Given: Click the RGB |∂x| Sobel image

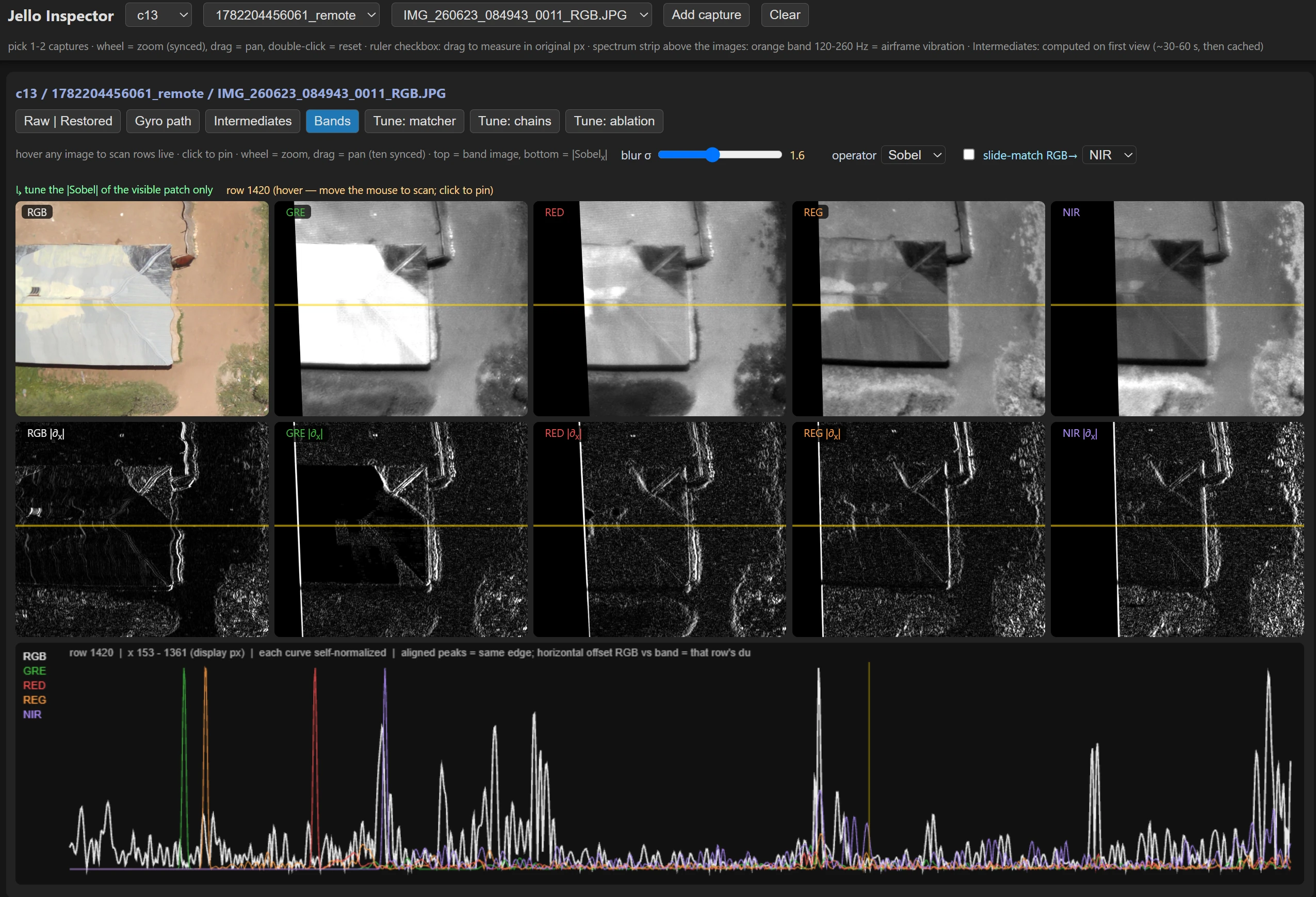Looking at the screenshot, I should (x=142, y=529).
